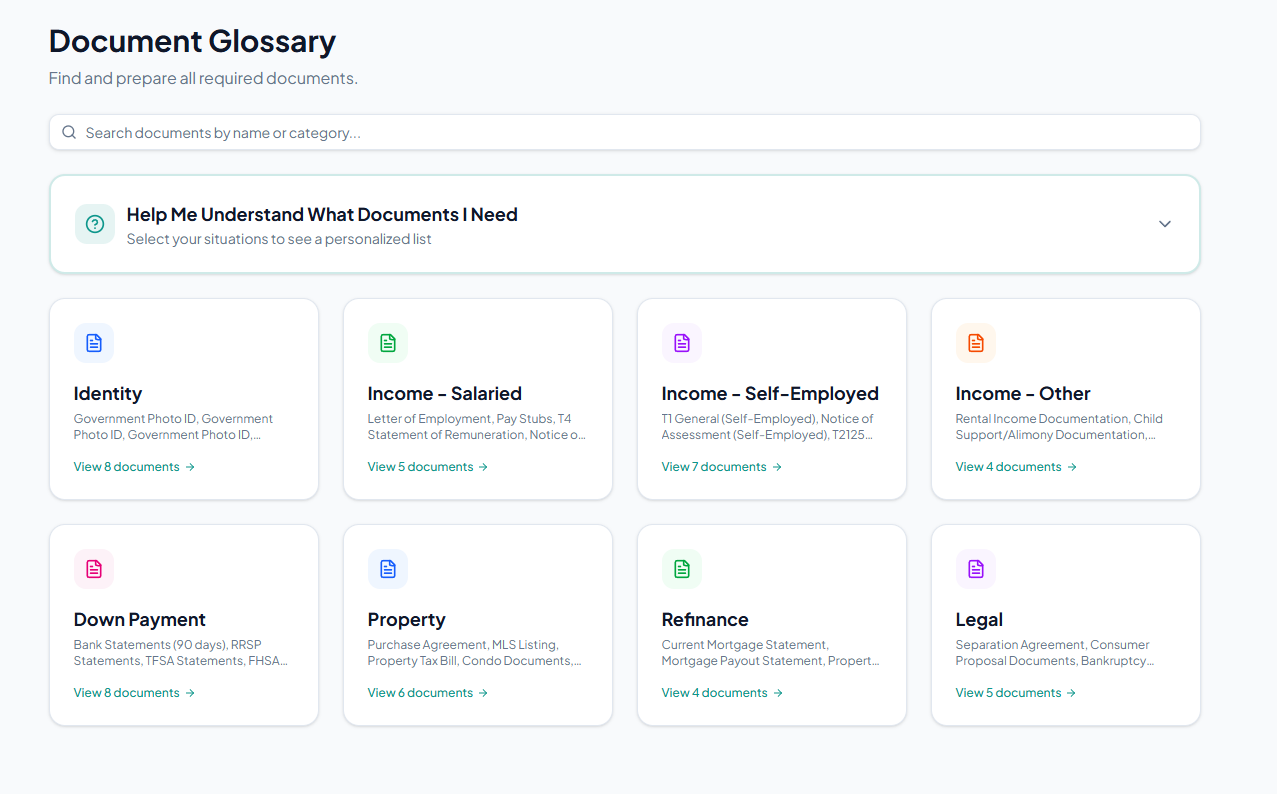This screenshot has width=1277, height=794.
Task: View 8 documents under Identity
Action: (x=133, y=466)
